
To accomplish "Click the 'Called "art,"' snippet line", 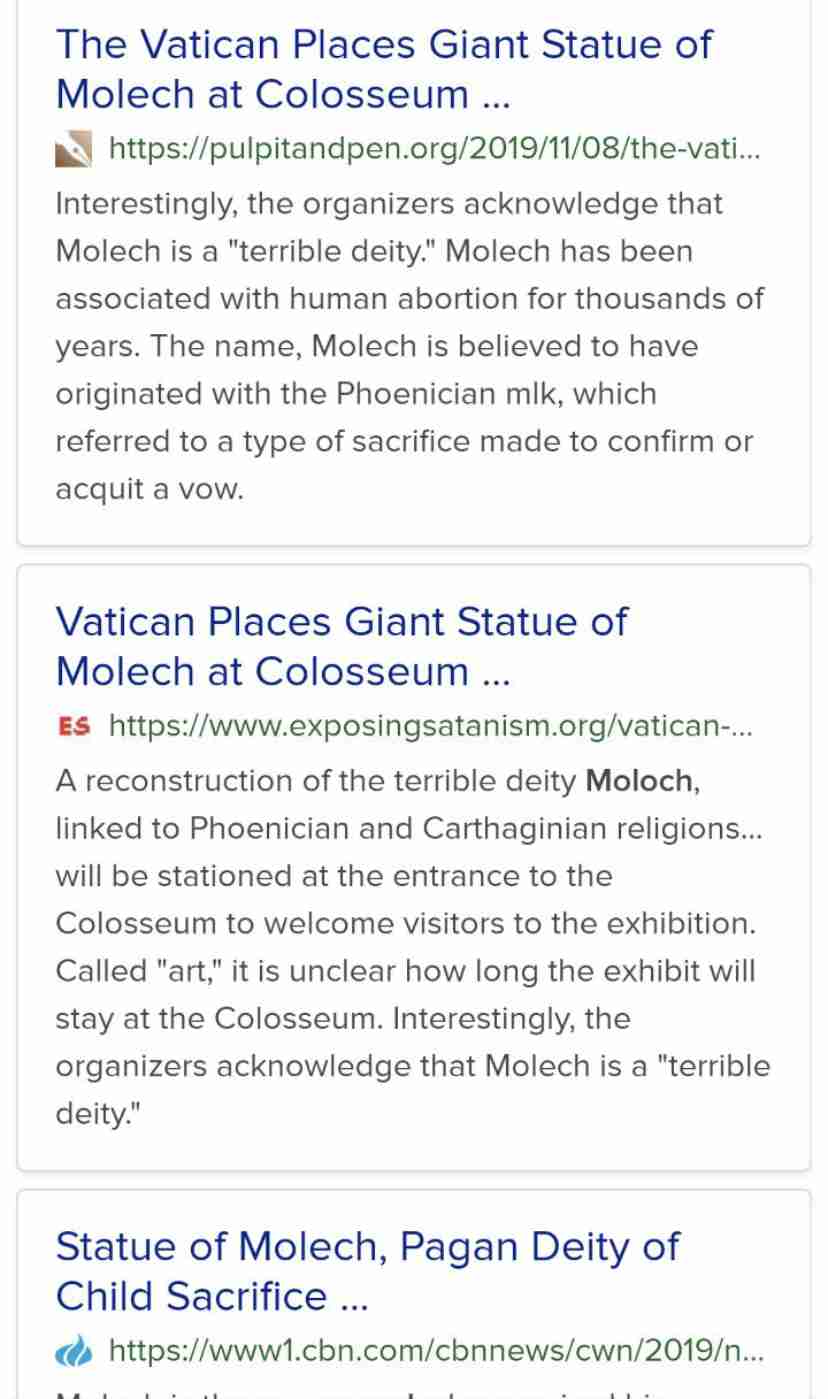I will pyautogui.click(x=405, y=970).
